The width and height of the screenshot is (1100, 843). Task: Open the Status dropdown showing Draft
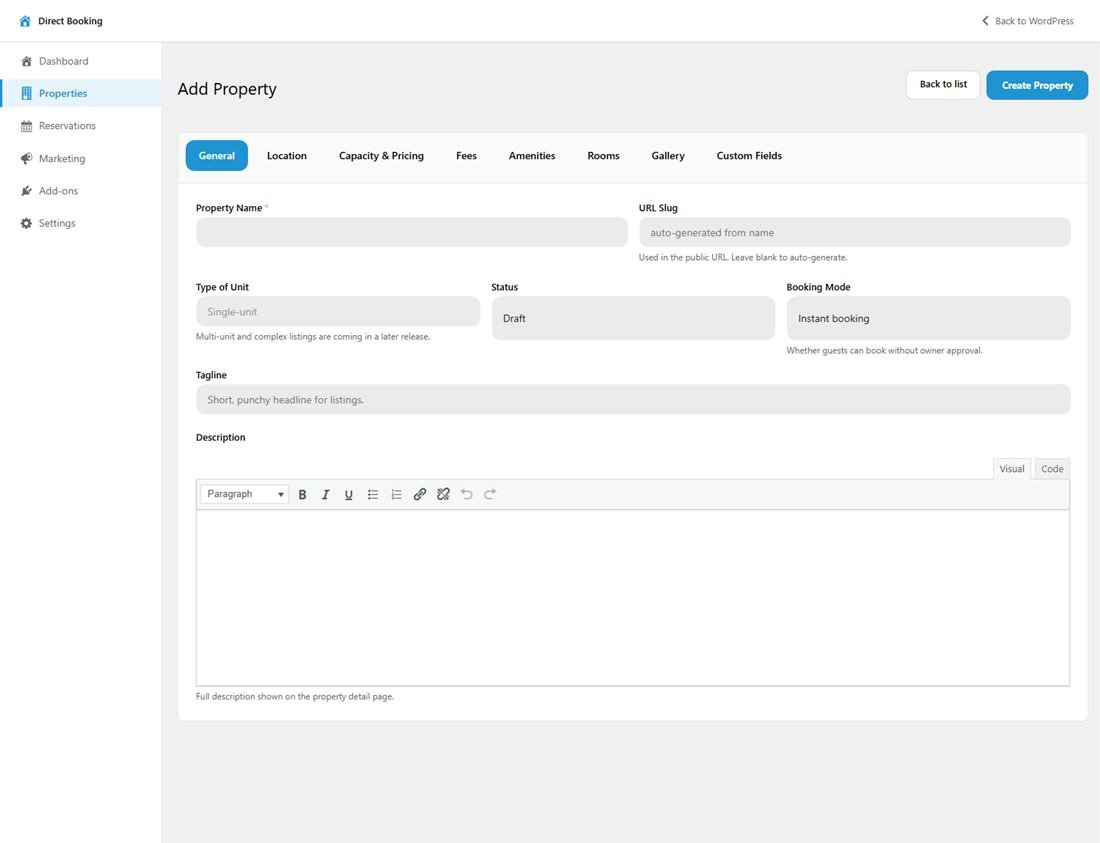633,318
